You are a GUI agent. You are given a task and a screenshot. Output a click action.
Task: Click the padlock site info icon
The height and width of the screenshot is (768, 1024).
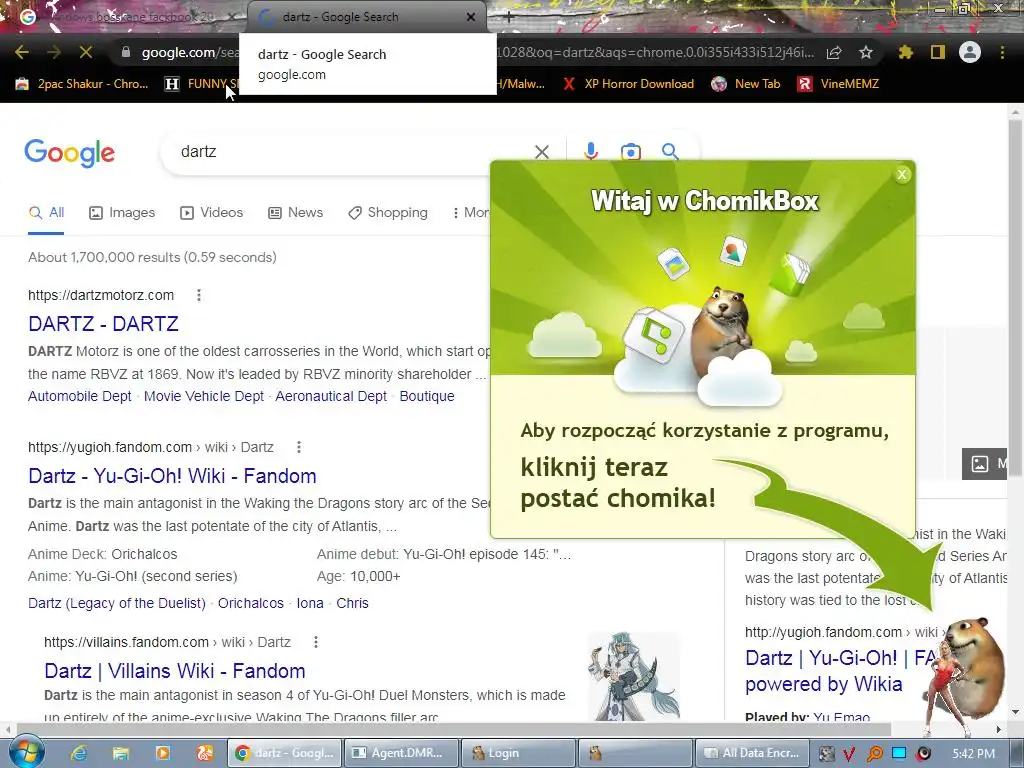[x=125, y=52]
